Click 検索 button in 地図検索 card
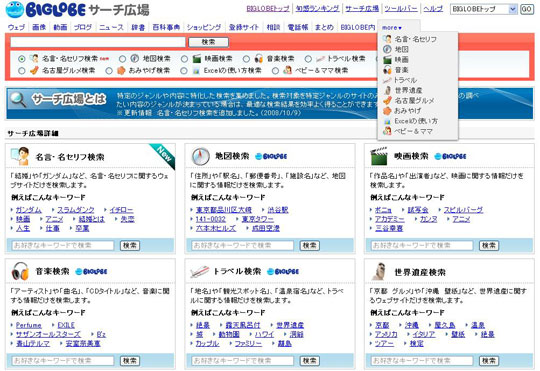The image size is (540, 371). pos(309,245)
